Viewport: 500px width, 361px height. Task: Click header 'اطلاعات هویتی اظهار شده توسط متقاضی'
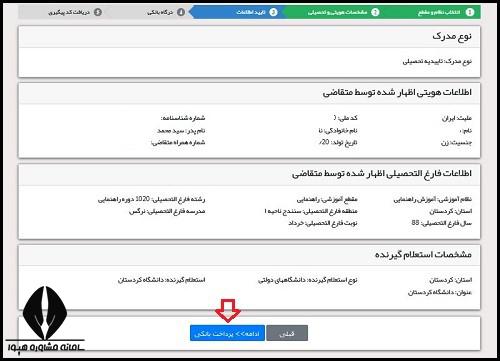pos(397,92)
